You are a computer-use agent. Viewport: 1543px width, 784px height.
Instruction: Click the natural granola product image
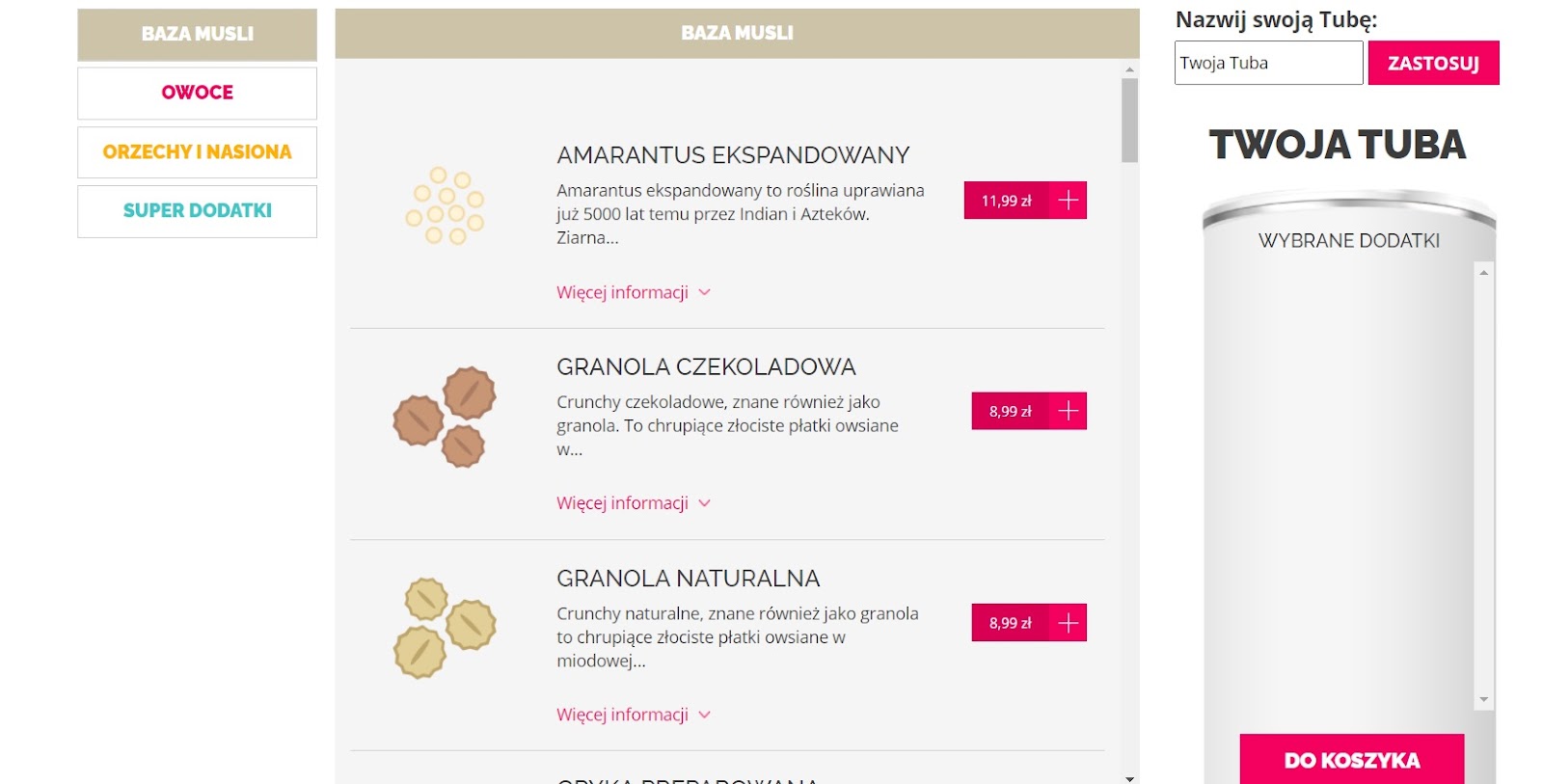[445, 628]
